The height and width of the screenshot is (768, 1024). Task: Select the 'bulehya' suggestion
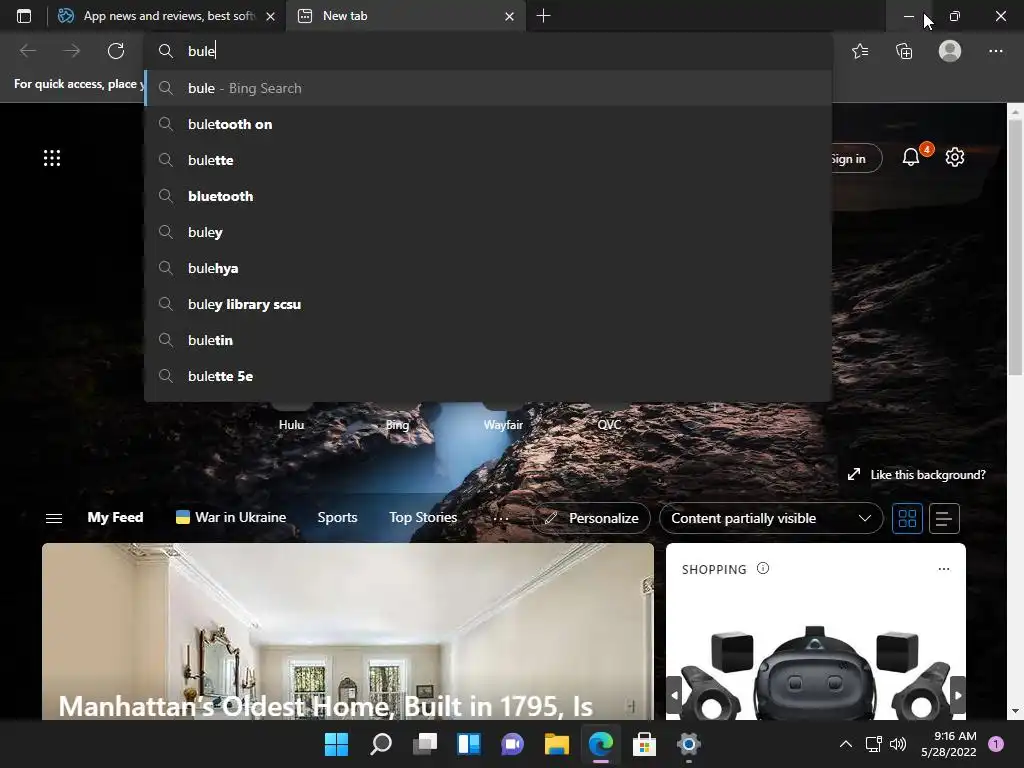[488, 268]
